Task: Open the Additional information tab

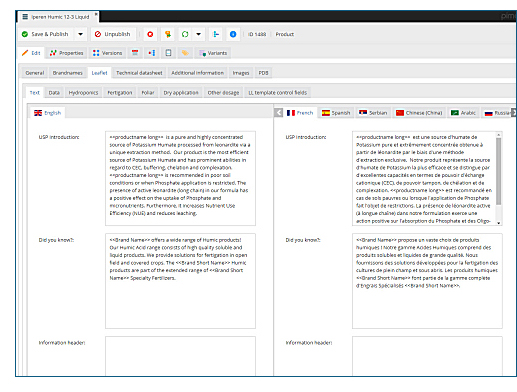Action: click(197, 73)
